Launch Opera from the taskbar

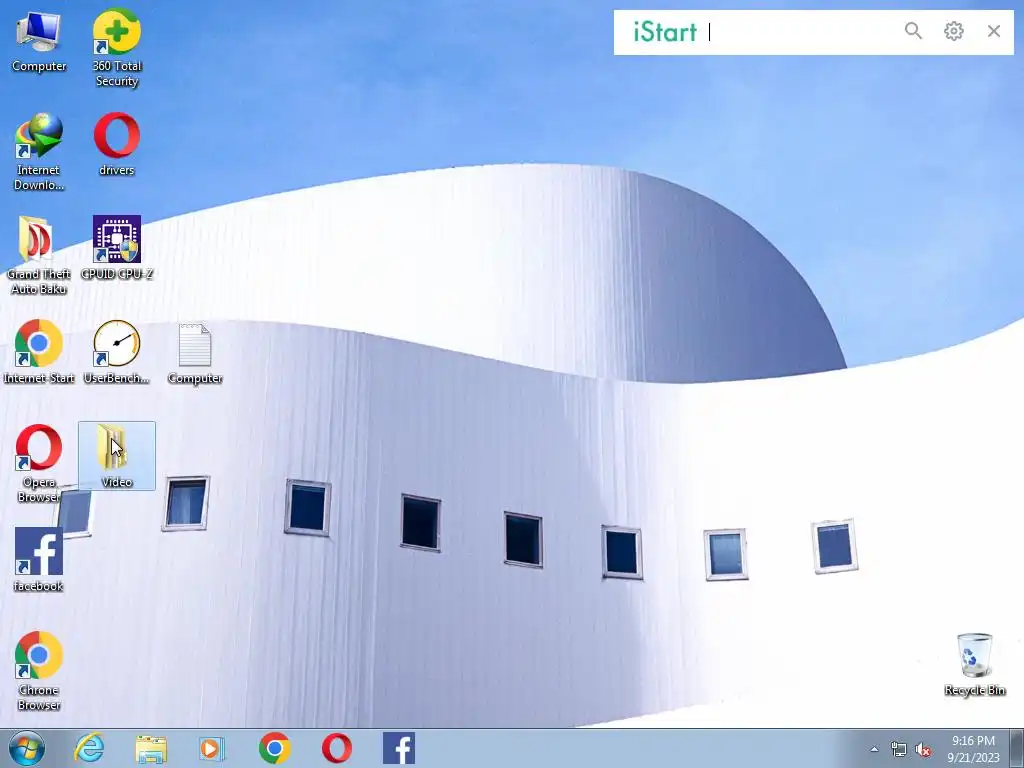click(x=337, y=748)
